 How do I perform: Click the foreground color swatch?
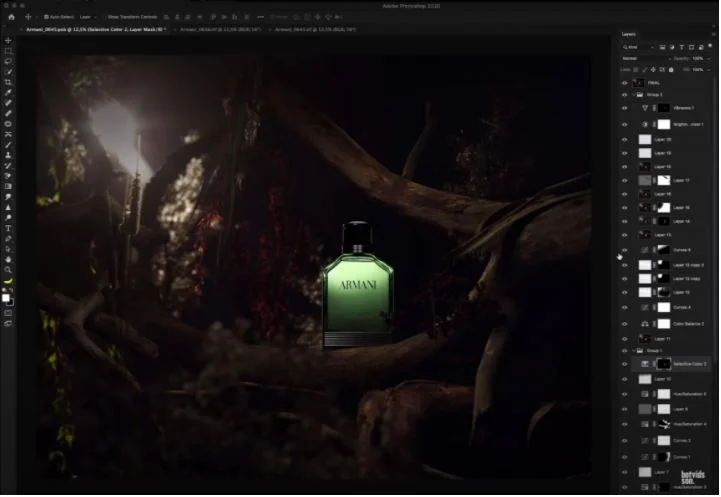coord(6,298)
